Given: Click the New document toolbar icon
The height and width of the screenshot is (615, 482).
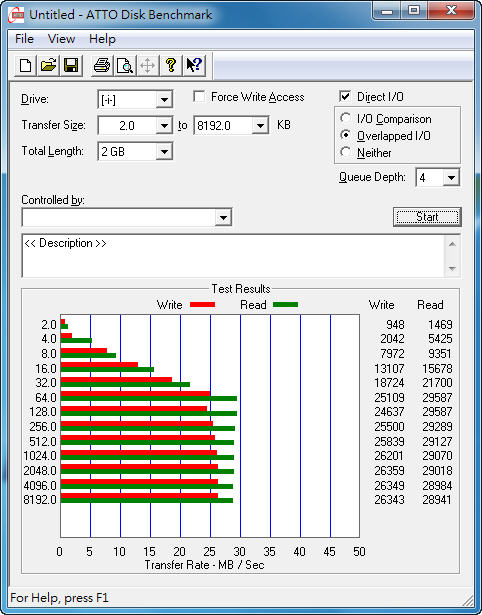Looking at the screenshot, I should point(25,65).
